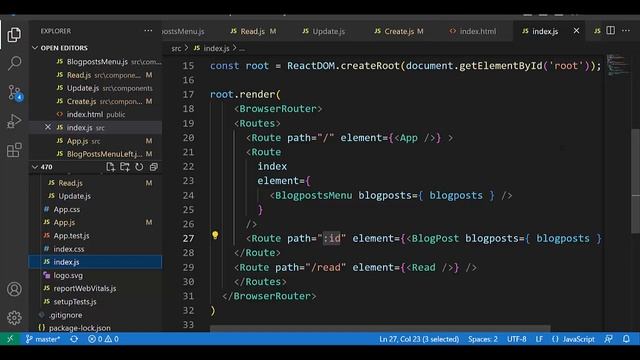This screenshot has height=360, width=640.
Task: Change language mode JavaScript
Action: click(x=573, y=339)
